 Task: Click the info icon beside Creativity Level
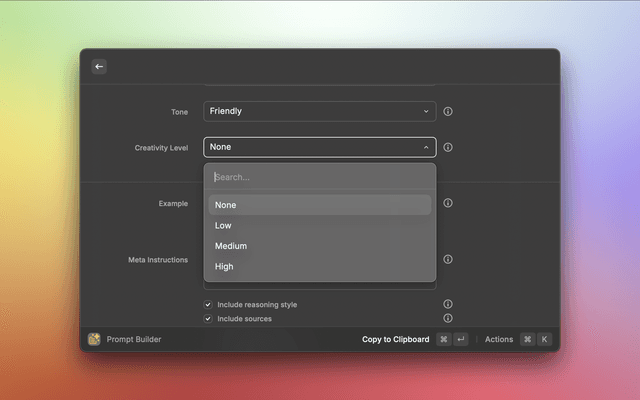(x=448, y=147)
